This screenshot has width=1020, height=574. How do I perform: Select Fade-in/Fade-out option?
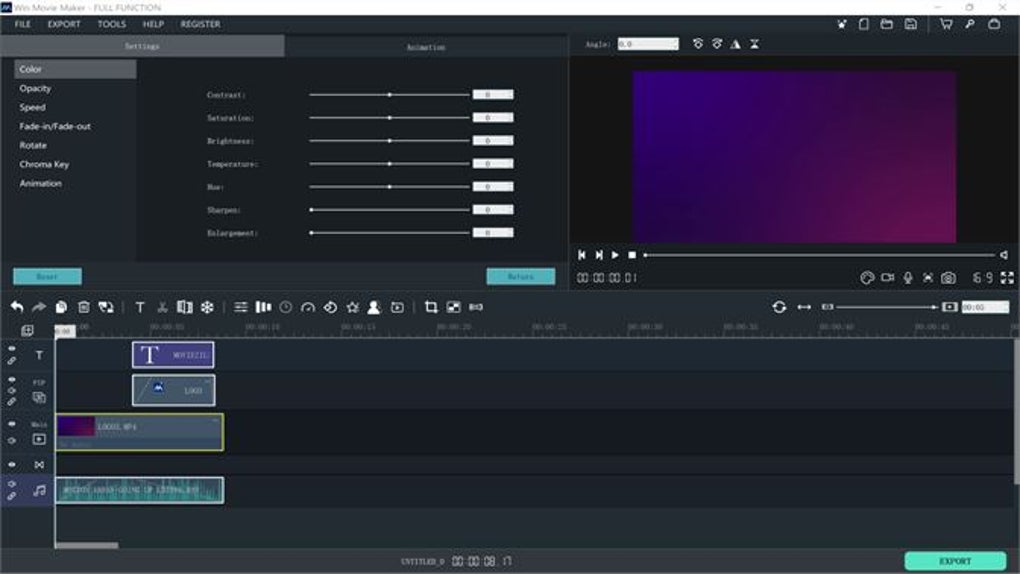[x=55, y=126]
